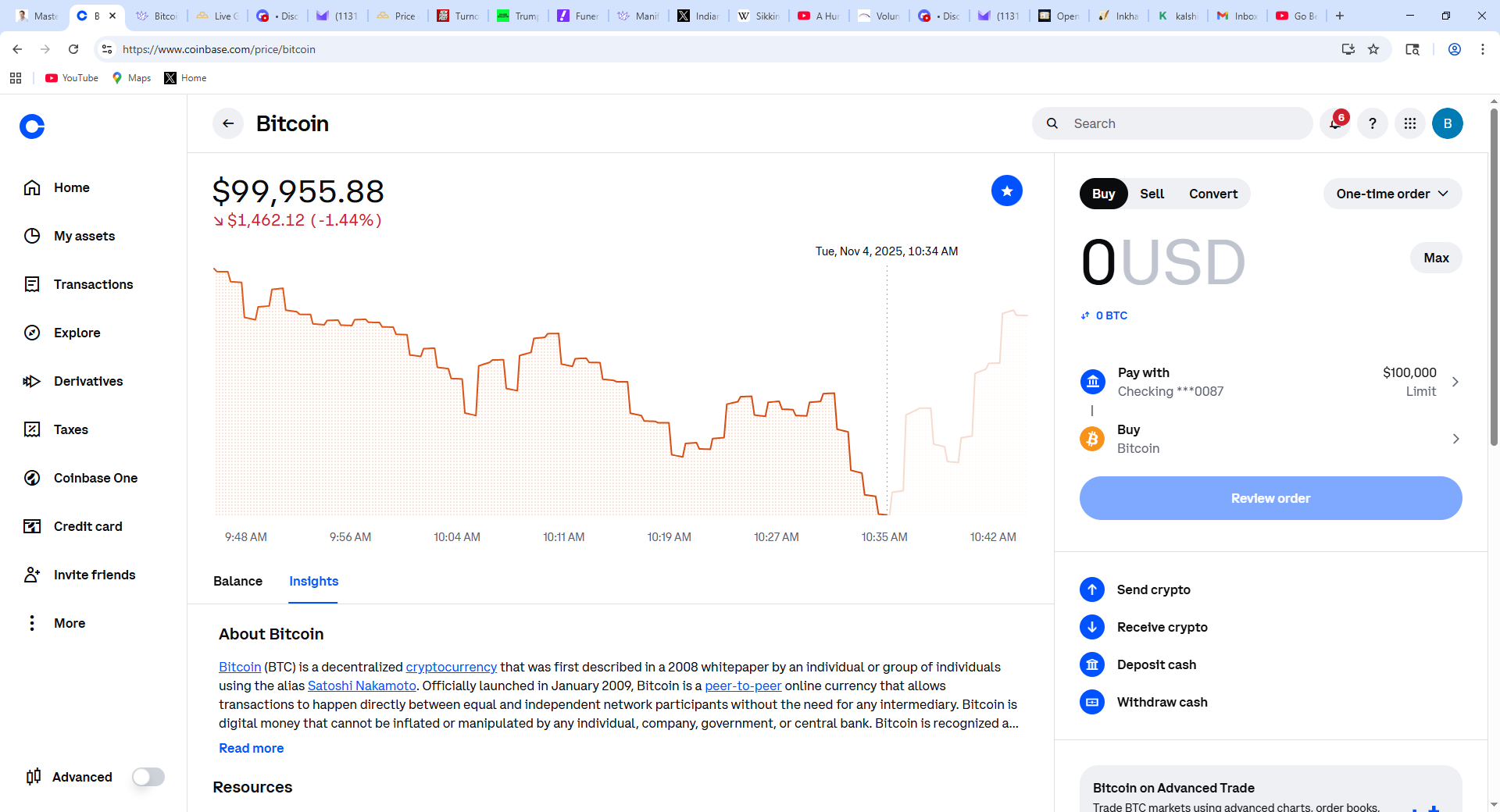Open the X Home bookmark
This screenshot has height=812, width=1500.
pyautogui.click(x=185, y=78)
